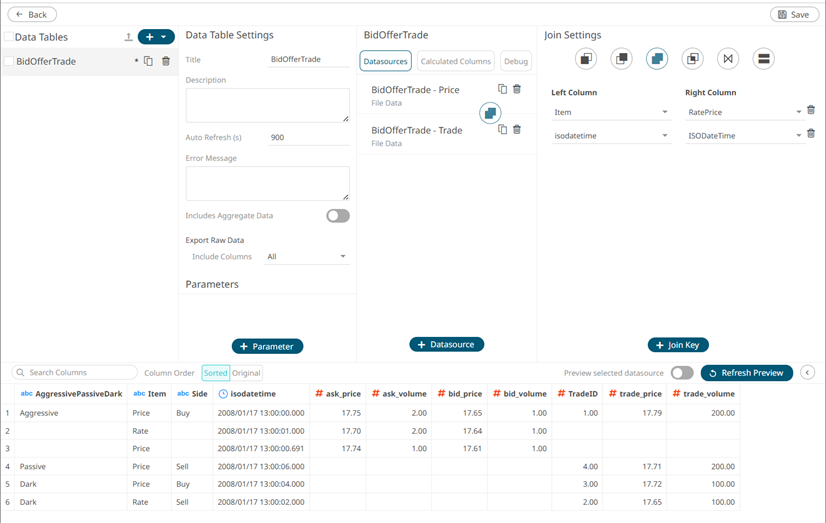The width and height of the screenshot is (826, 523).
Task: Check the BidOfferTrade table checkbox
Action: [x=9, y=62]
